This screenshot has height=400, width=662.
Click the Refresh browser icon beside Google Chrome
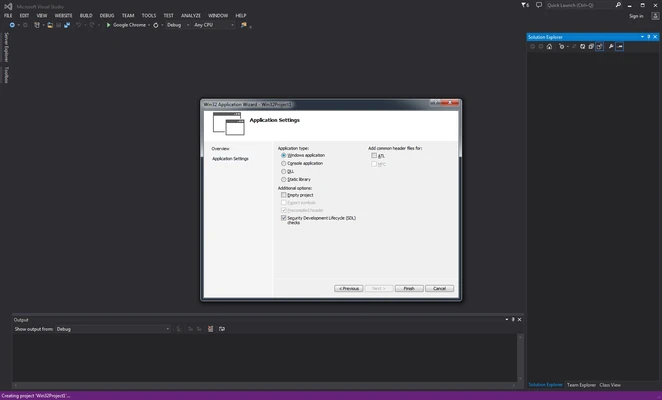pos(155,25)
